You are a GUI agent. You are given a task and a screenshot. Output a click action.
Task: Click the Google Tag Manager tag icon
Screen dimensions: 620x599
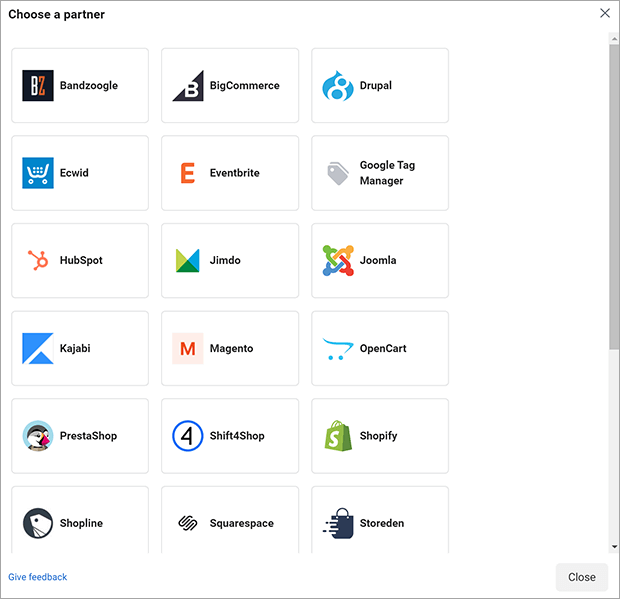click(x=338, y=173)
